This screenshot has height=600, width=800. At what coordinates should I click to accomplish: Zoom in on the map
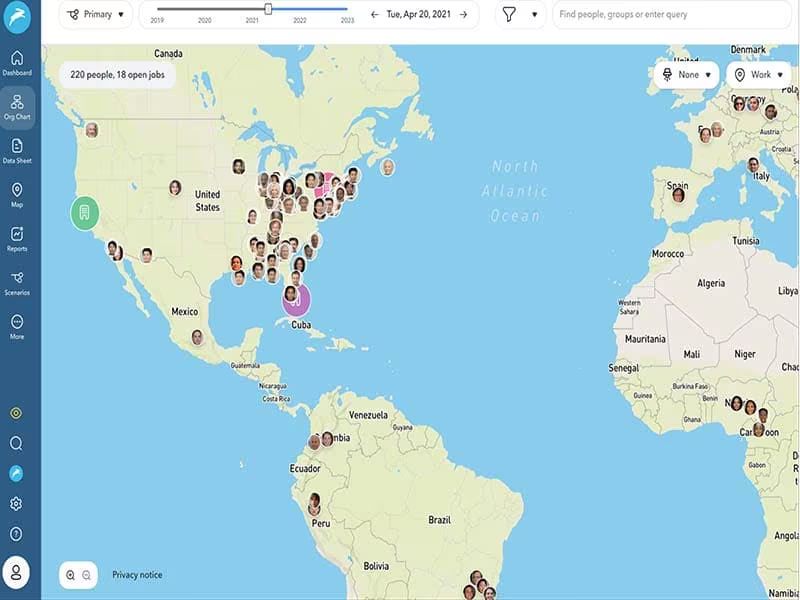click(x=70, y=575)
